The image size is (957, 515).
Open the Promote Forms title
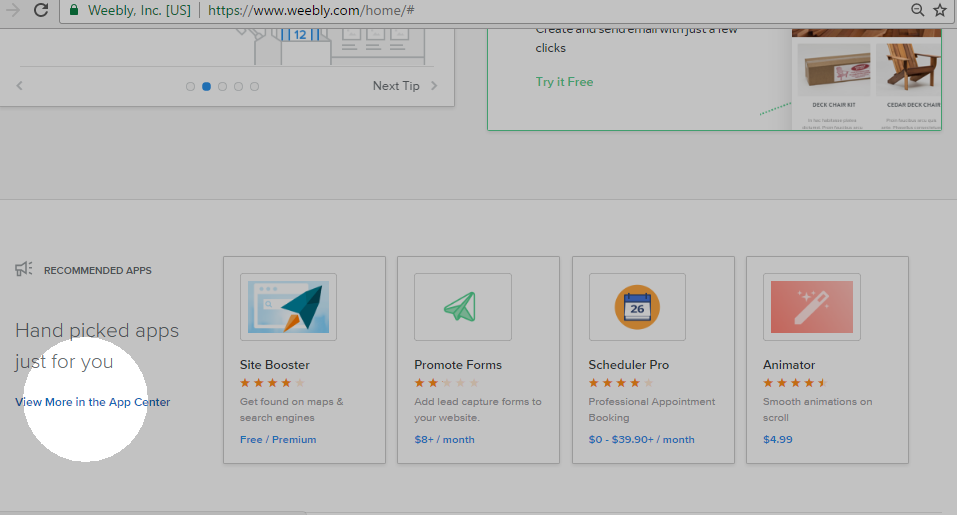point(458,365)
